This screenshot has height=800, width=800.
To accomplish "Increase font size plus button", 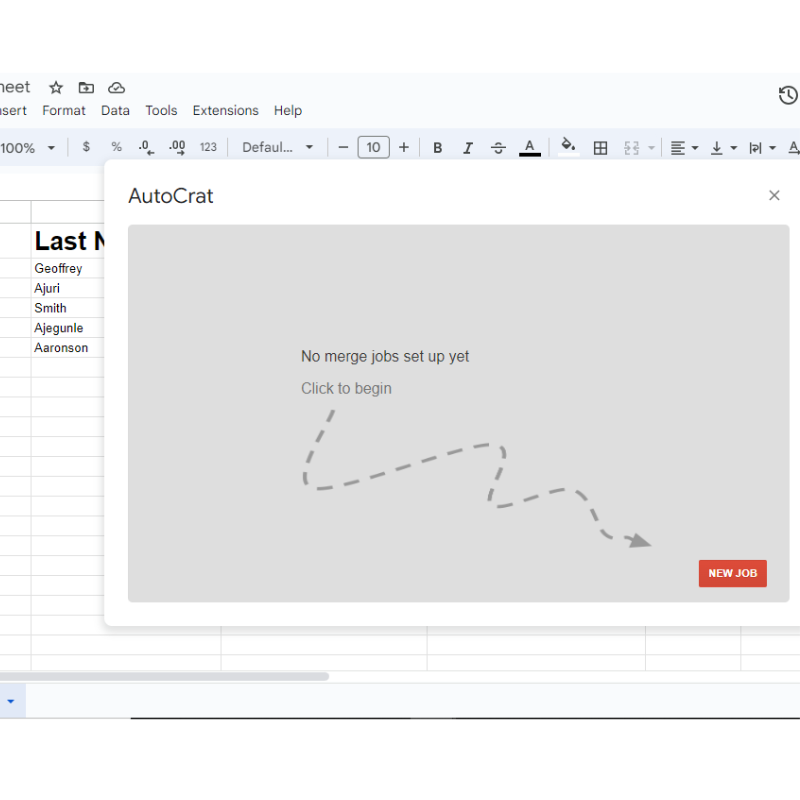I will (x=404, y=147).
